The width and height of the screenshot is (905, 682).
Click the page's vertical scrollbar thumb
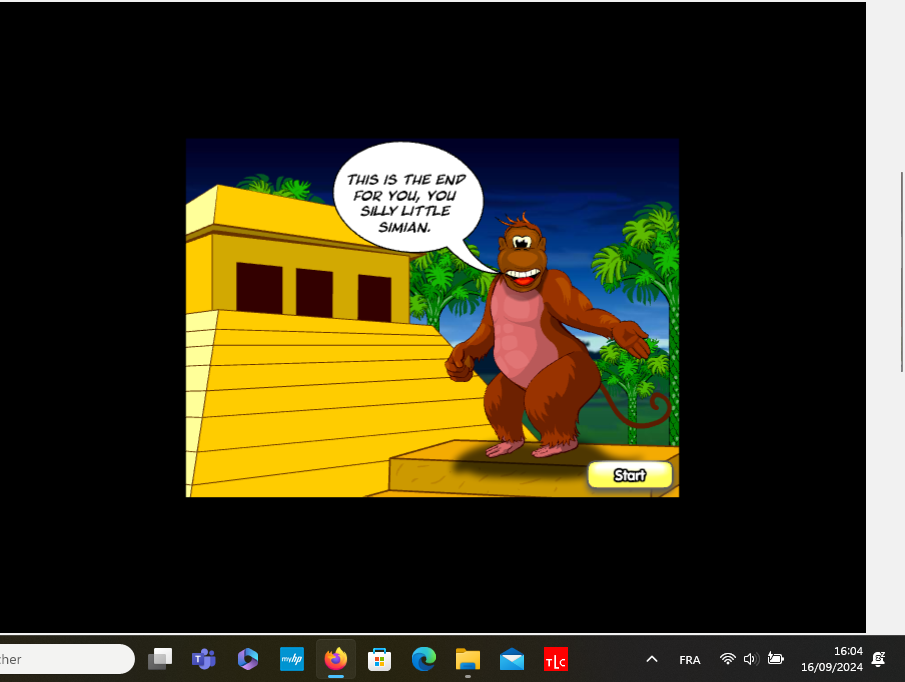[902, 271]
